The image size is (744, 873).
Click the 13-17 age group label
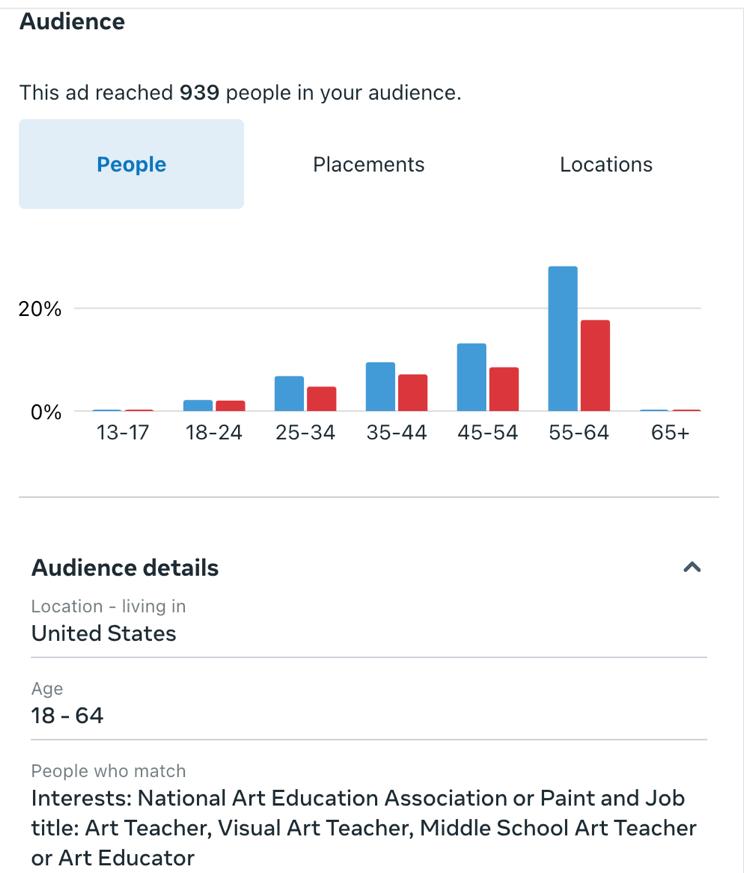pos(122,433)
